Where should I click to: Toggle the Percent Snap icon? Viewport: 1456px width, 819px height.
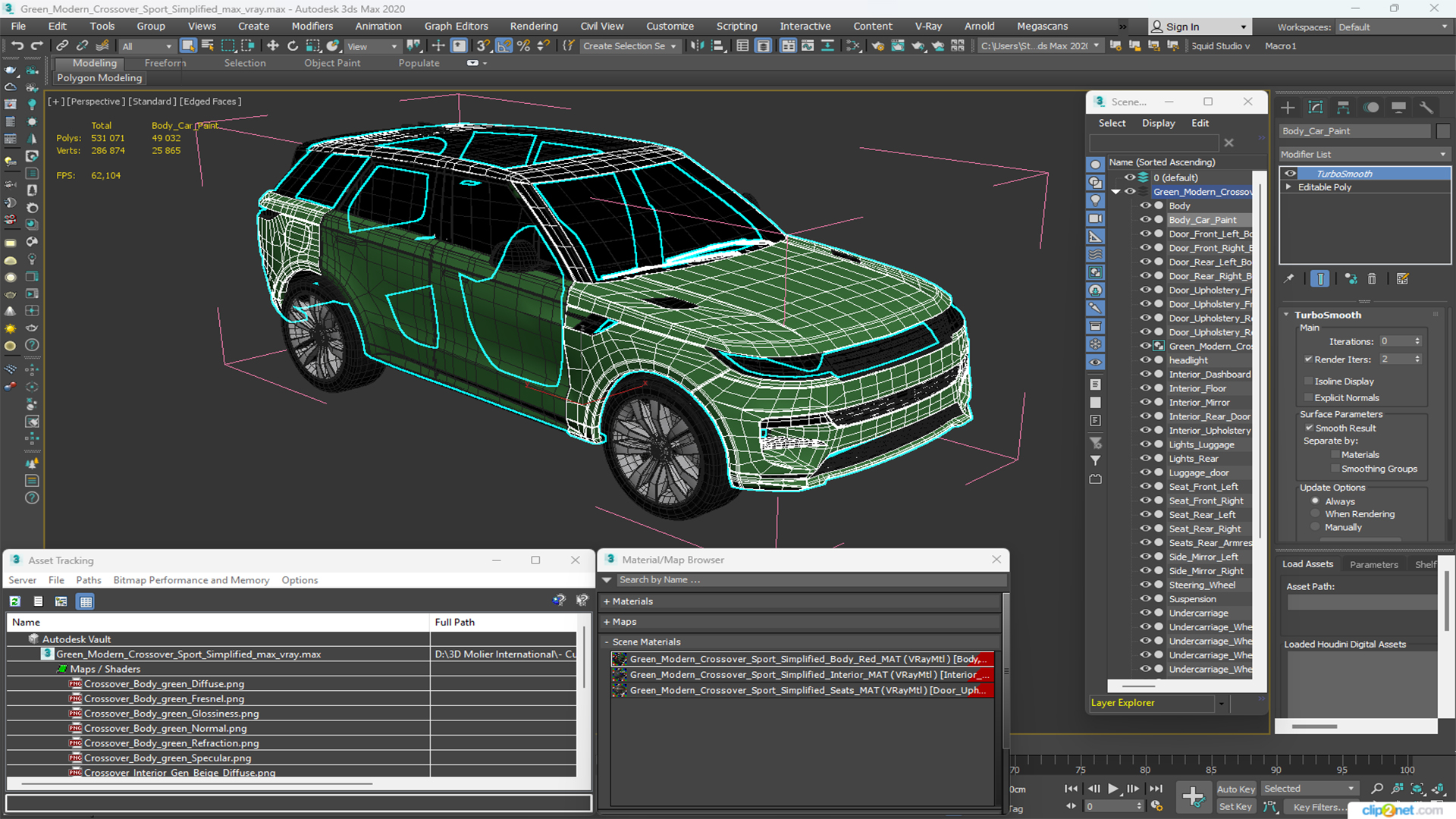point(523,45)
